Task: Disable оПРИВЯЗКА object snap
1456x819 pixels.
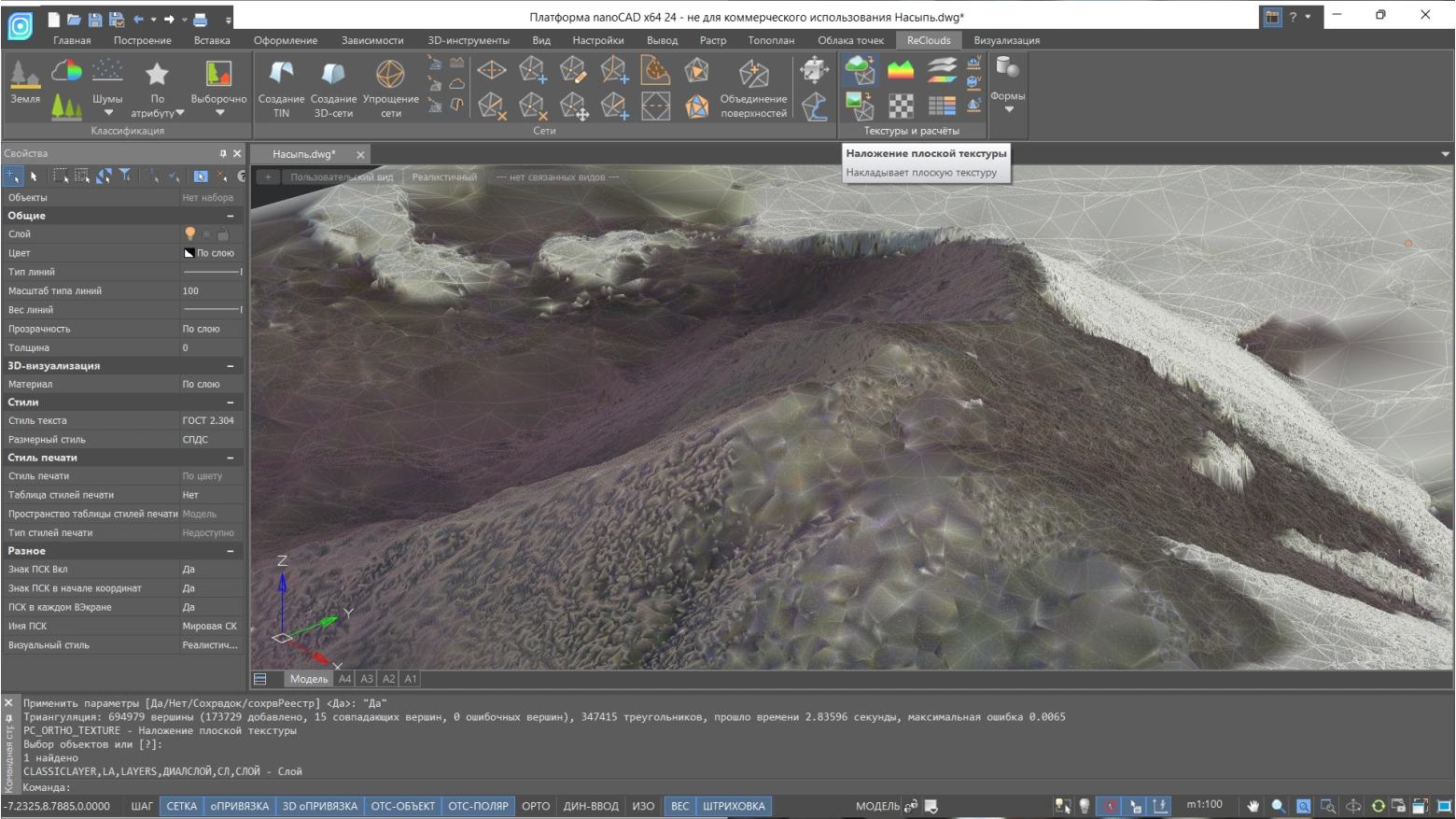Action: point(240,806)
